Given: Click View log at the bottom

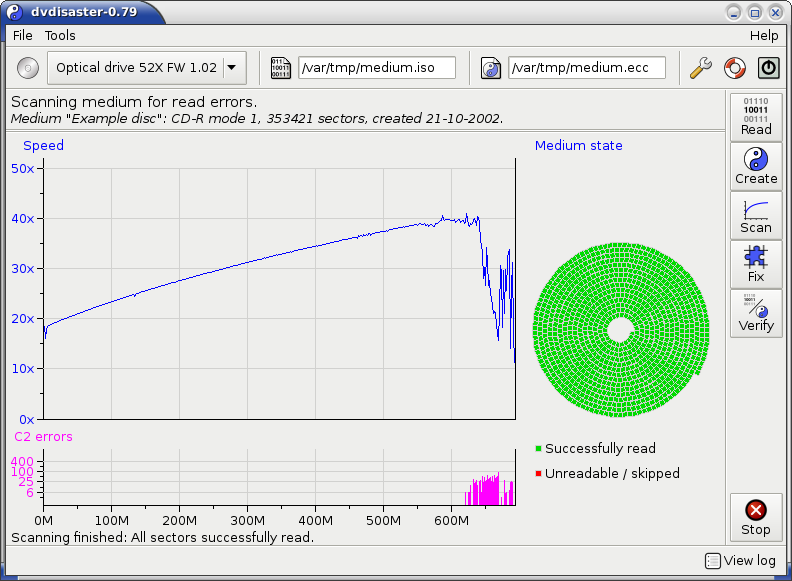Looking at the screenshot, I should point(741,561).
